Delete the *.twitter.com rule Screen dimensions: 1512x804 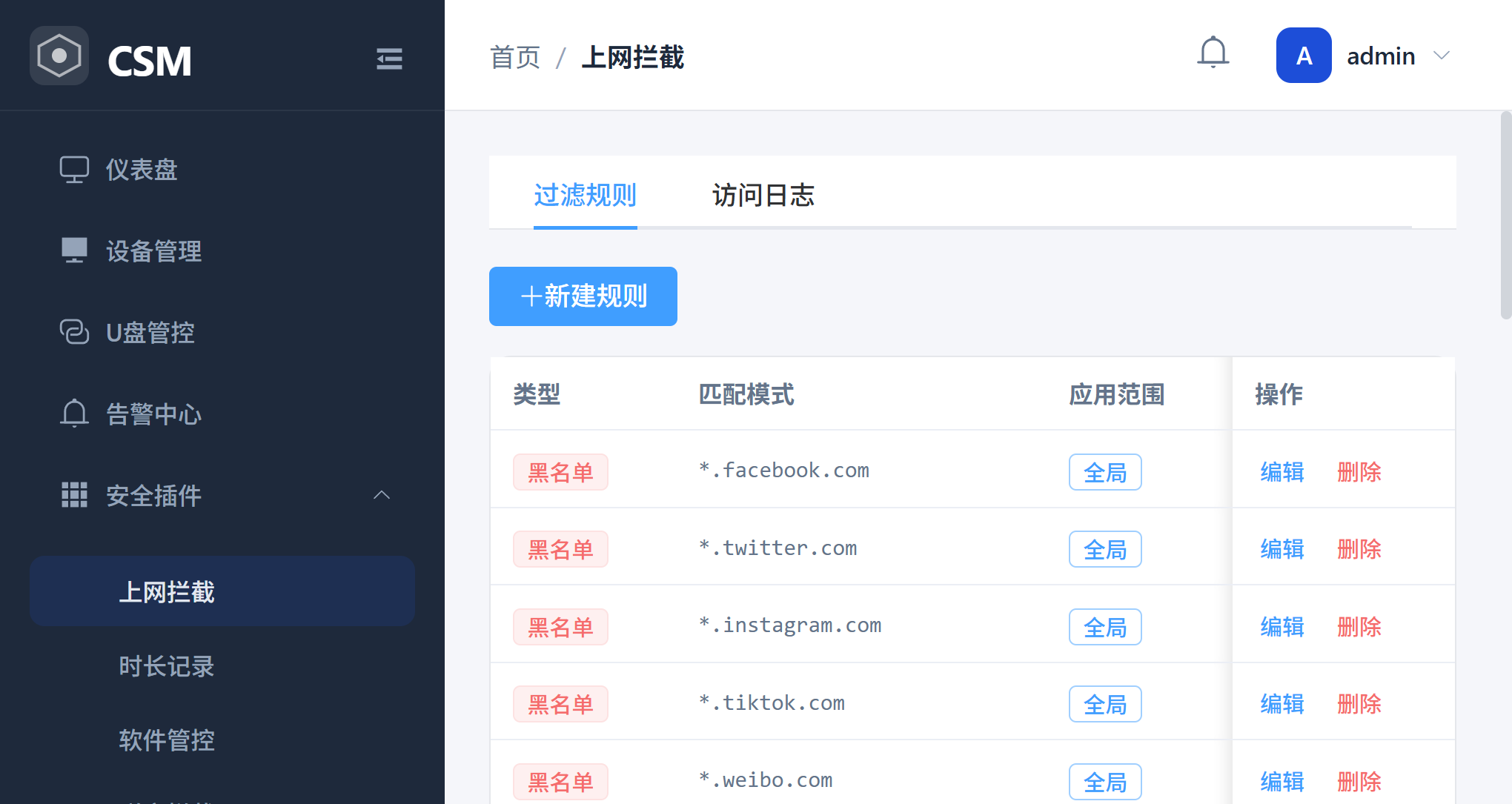click(1359, 549)
